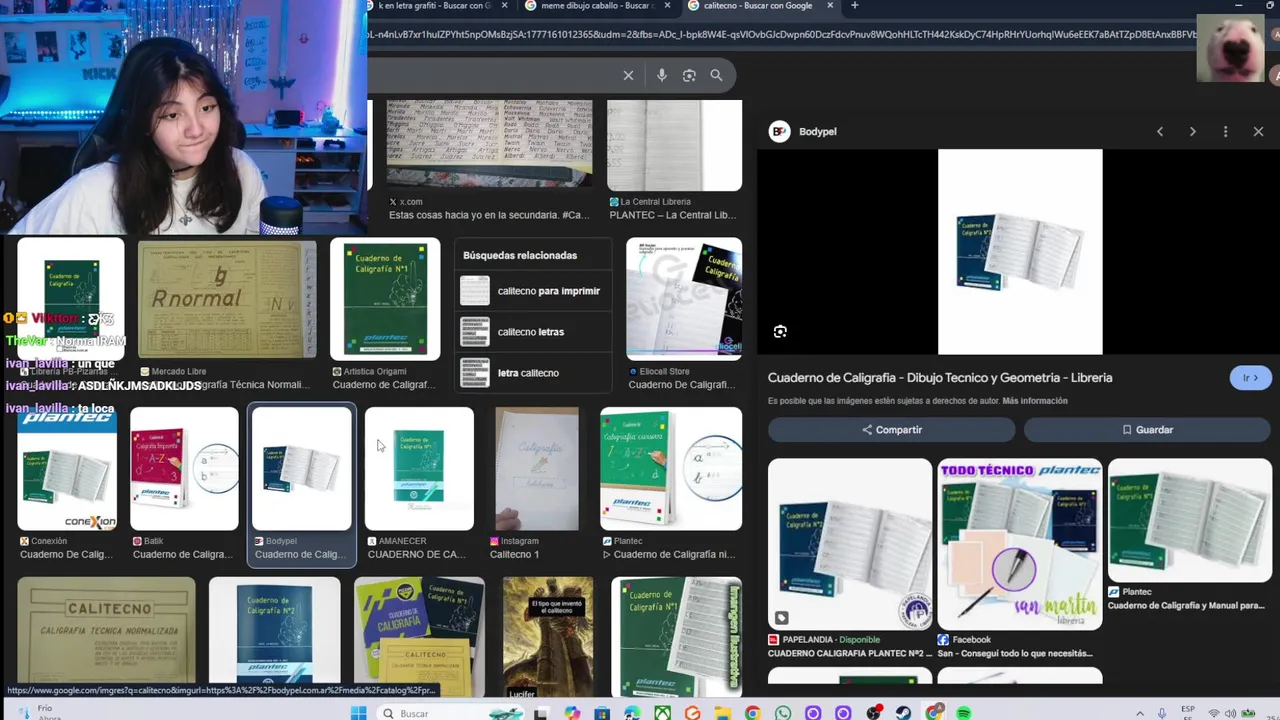Open Bodypel image result thumbnail

[302, 468]
